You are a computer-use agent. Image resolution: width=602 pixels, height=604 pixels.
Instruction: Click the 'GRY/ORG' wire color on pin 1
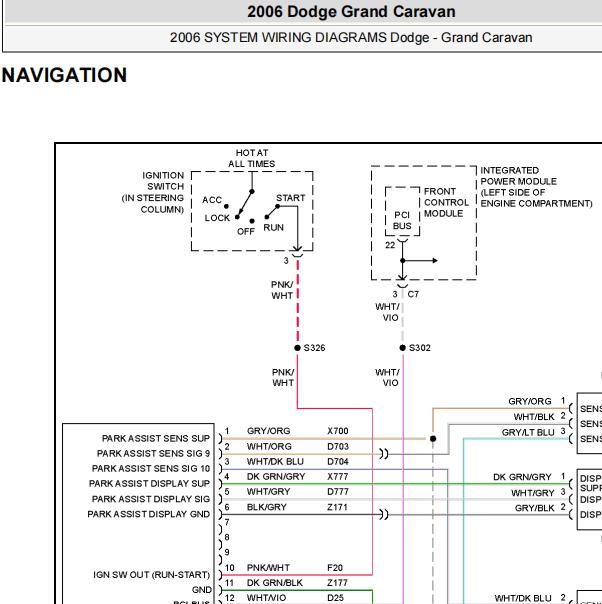268,431
